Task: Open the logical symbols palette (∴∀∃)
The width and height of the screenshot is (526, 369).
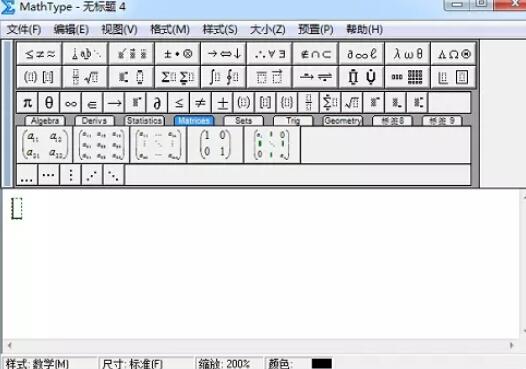Action: pos(270,54)
